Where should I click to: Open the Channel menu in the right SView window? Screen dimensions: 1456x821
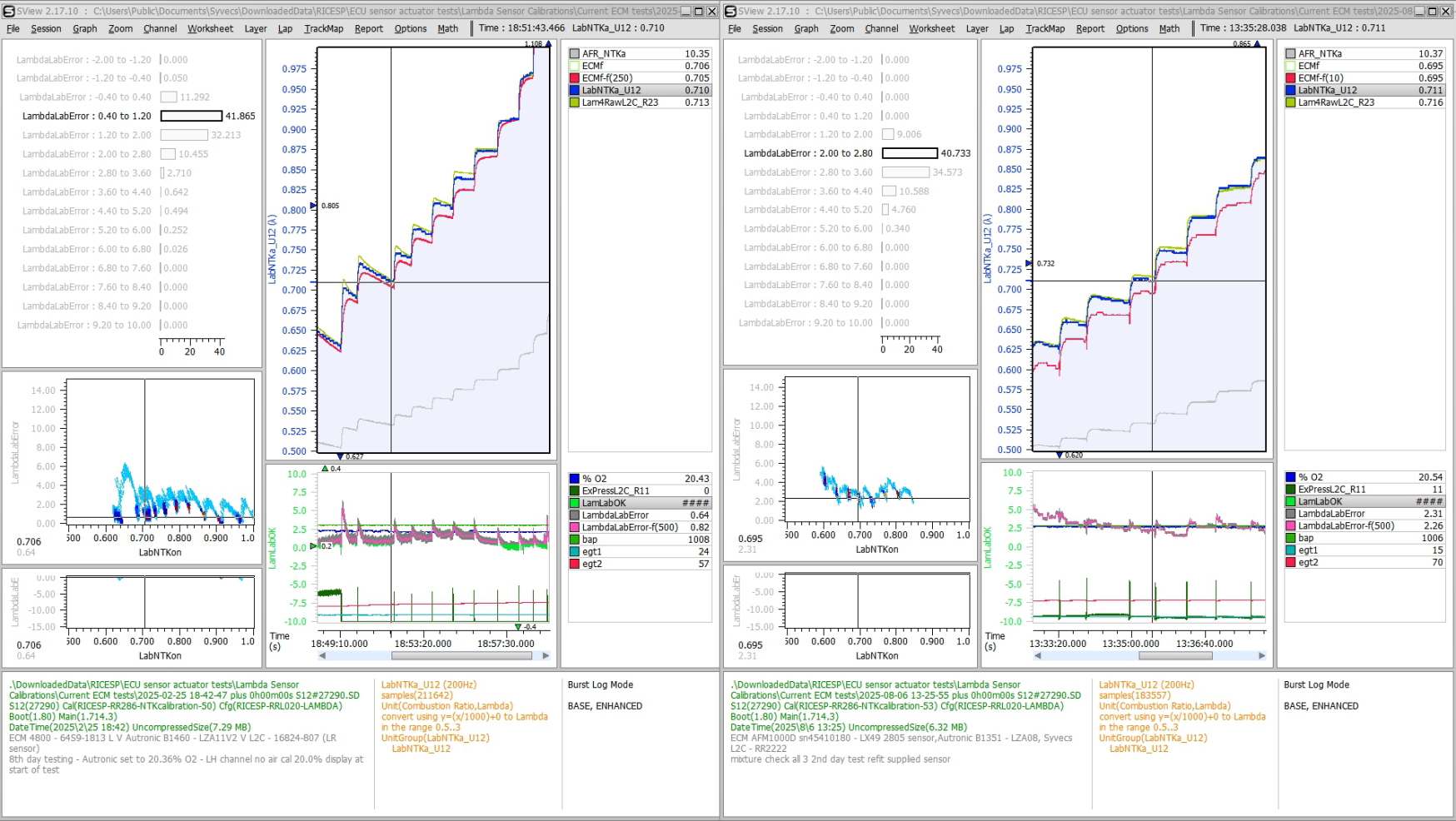click(881, 28)
